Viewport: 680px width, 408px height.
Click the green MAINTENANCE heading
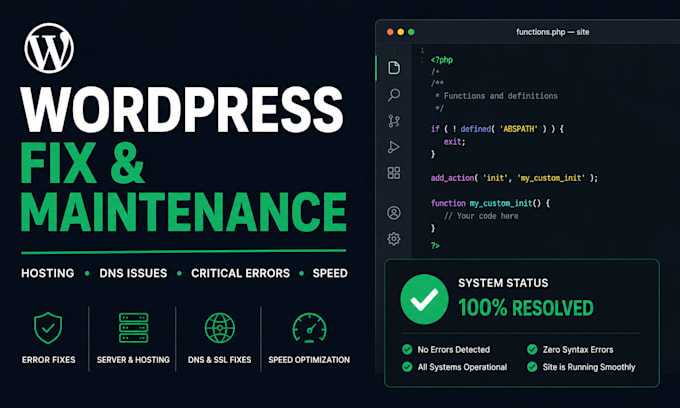pyautogui.click(x=183, y=212)
